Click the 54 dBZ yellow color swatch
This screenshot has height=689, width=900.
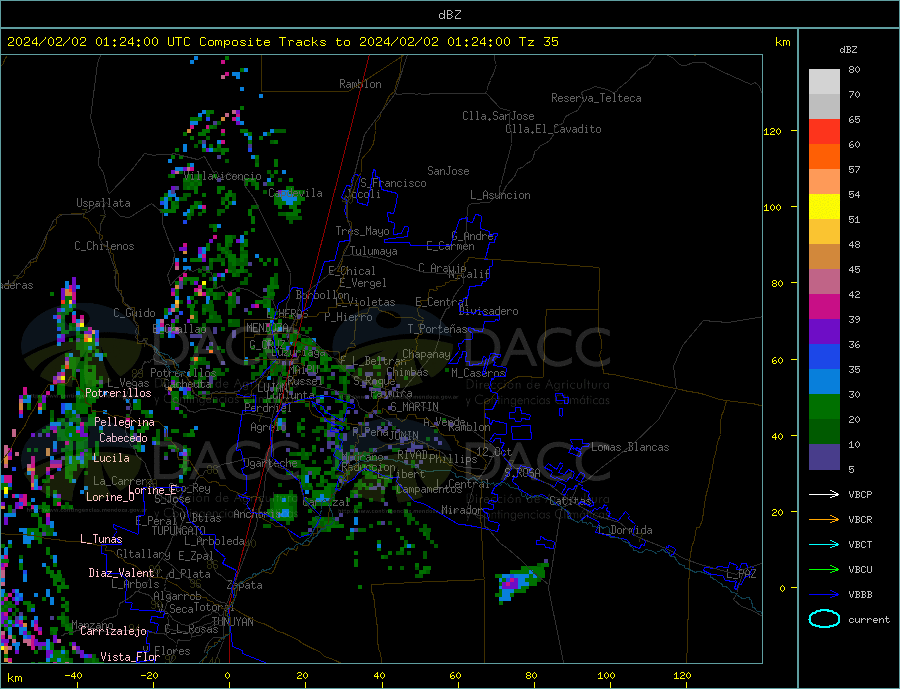pyautogui.click(x=824, y=207)
